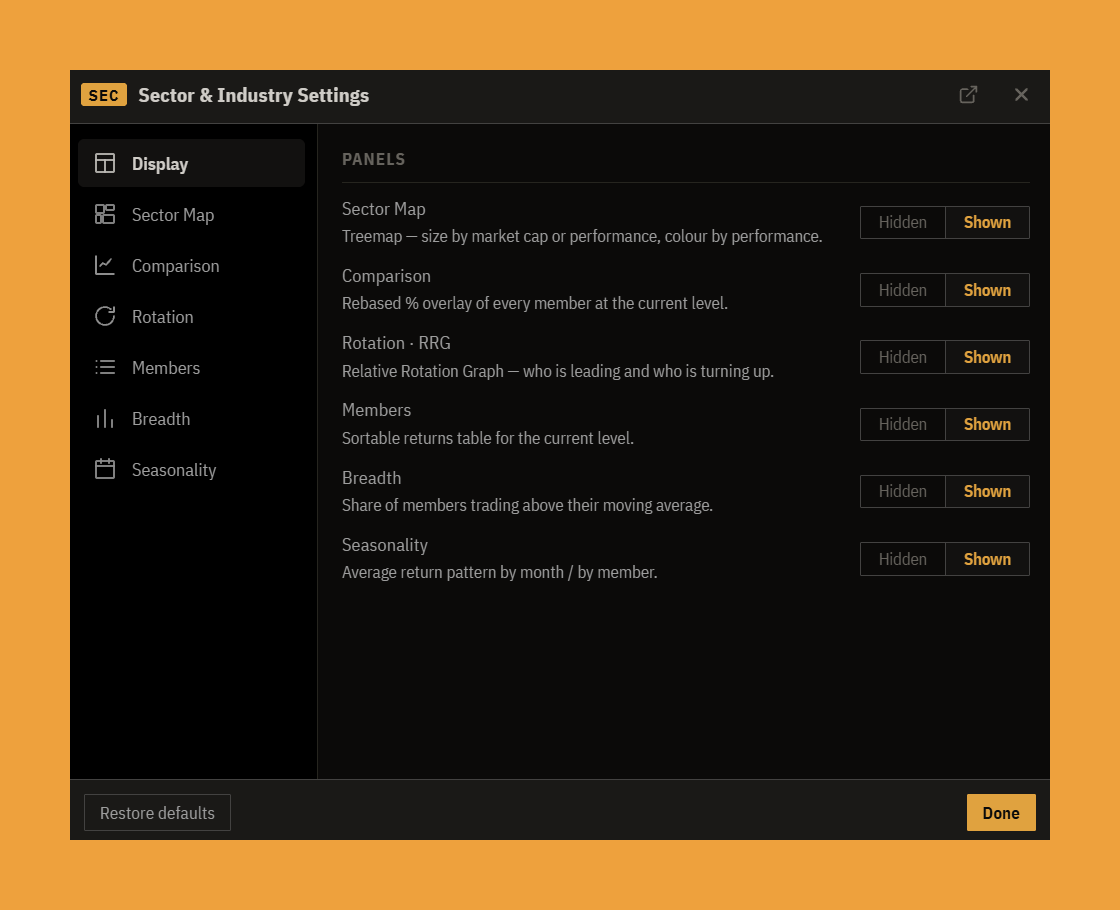Open the Breadth settings tab
The image size is (1120, 910).
[191, 419]
